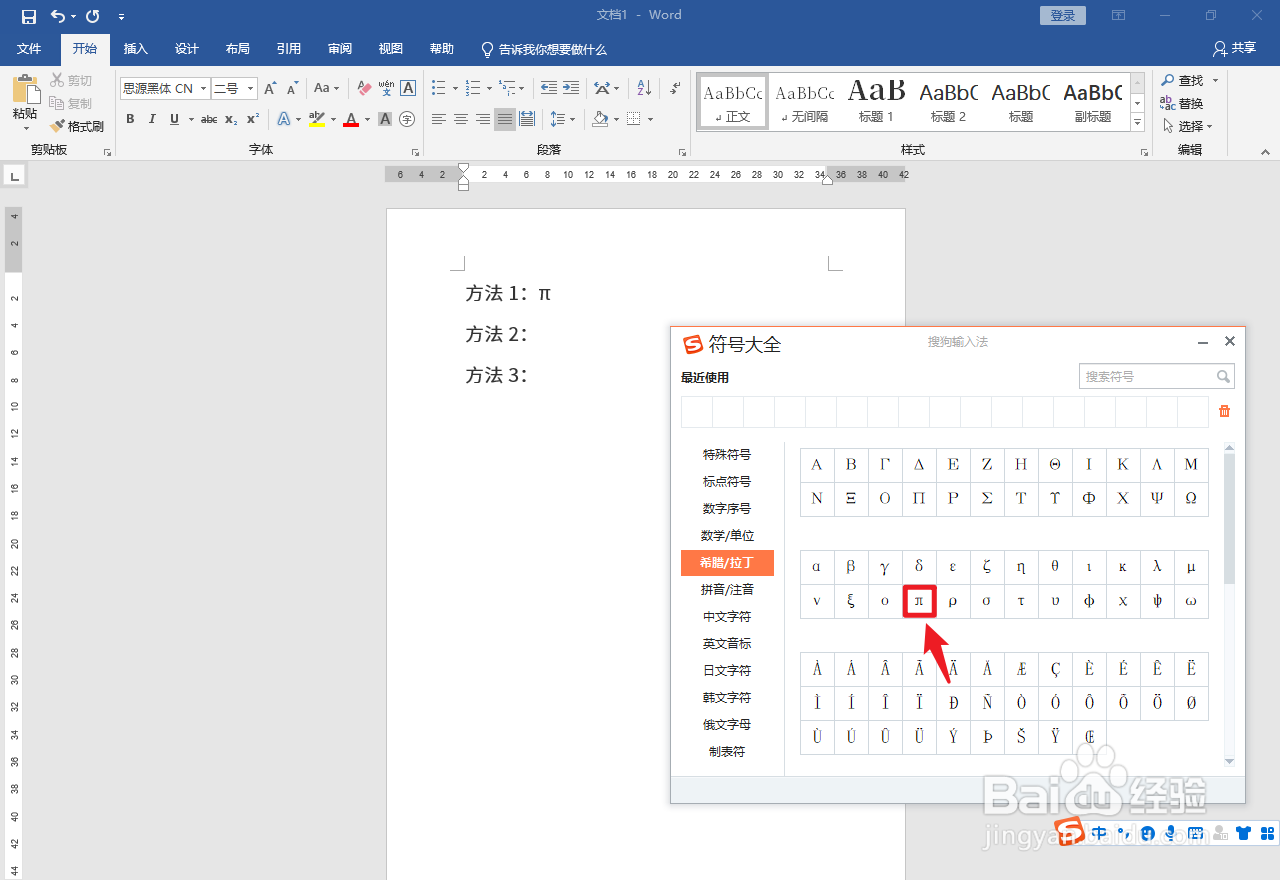Open the line spacing dropdown

tap(560, 119)
